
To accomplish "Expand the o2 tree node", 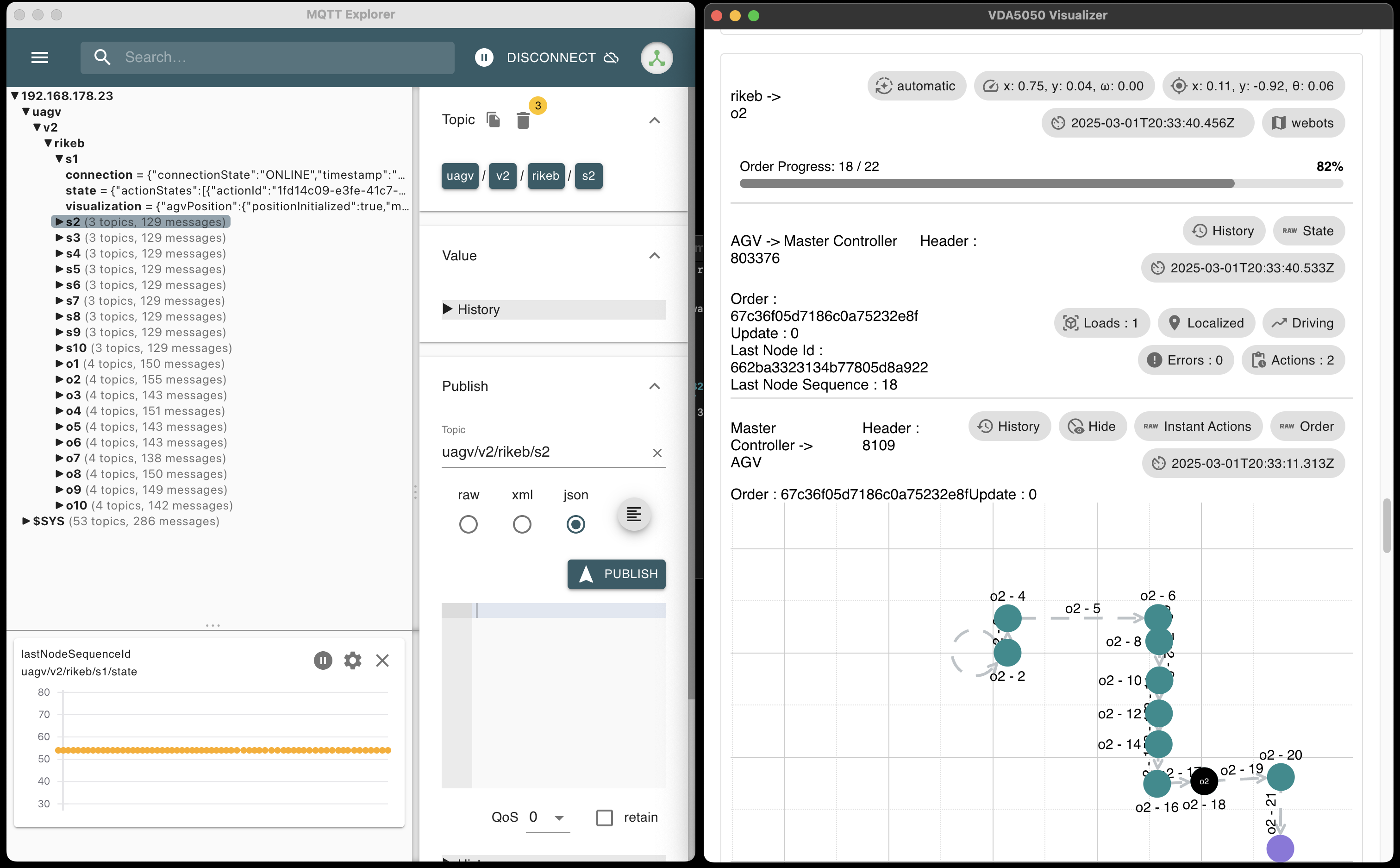I will [x=59, y=379].
